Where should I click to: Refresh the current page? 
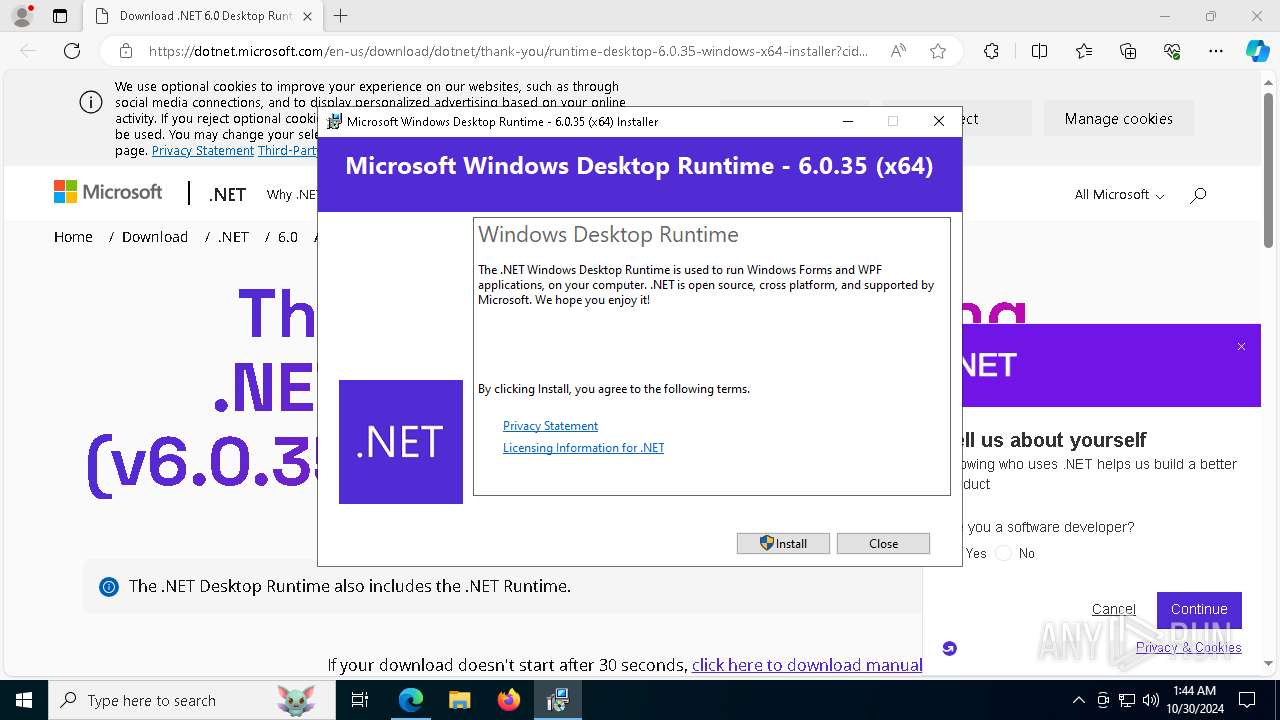tap(72, 51)
